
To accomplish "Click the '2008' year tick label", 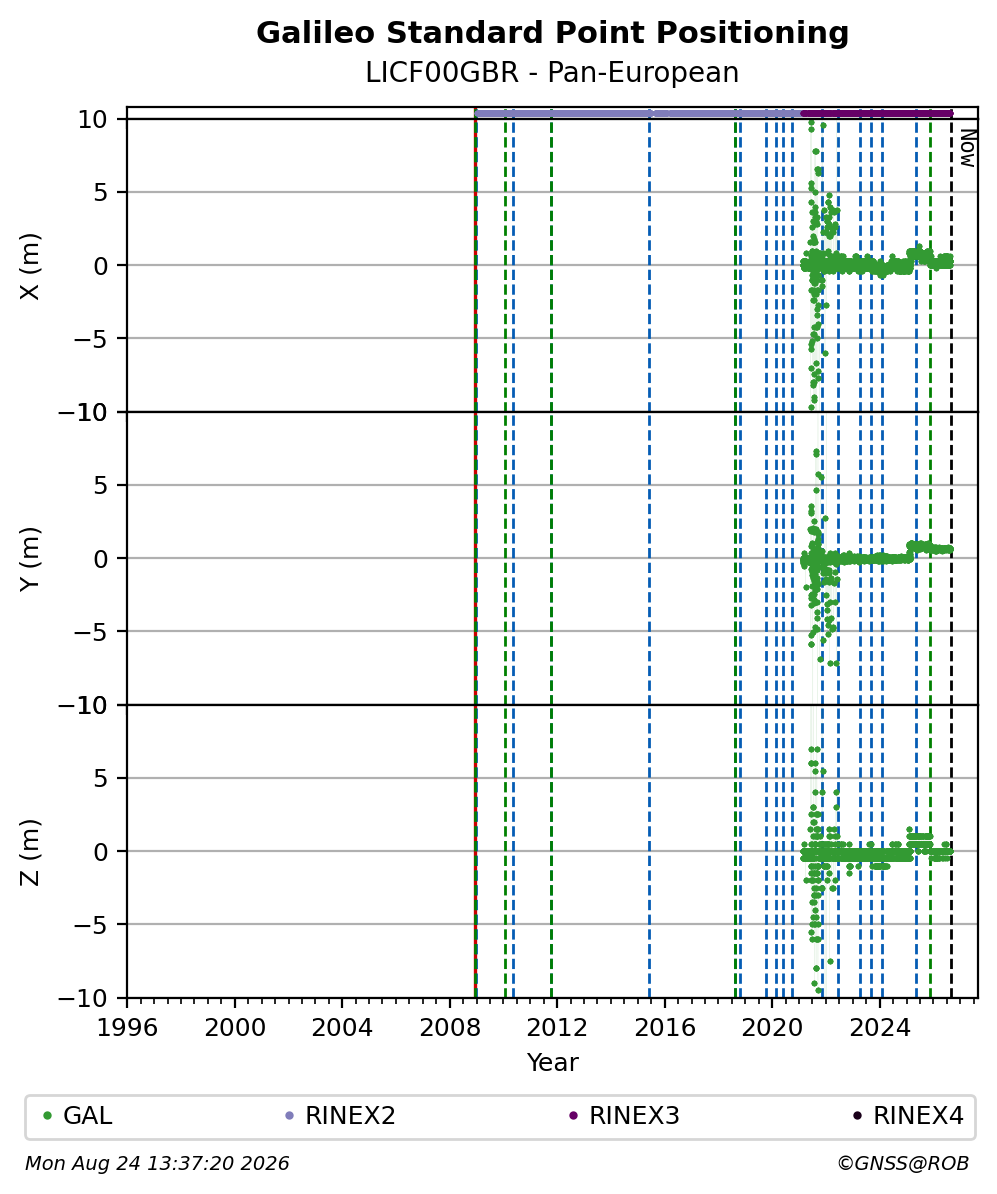I will tap(449, 1028).
